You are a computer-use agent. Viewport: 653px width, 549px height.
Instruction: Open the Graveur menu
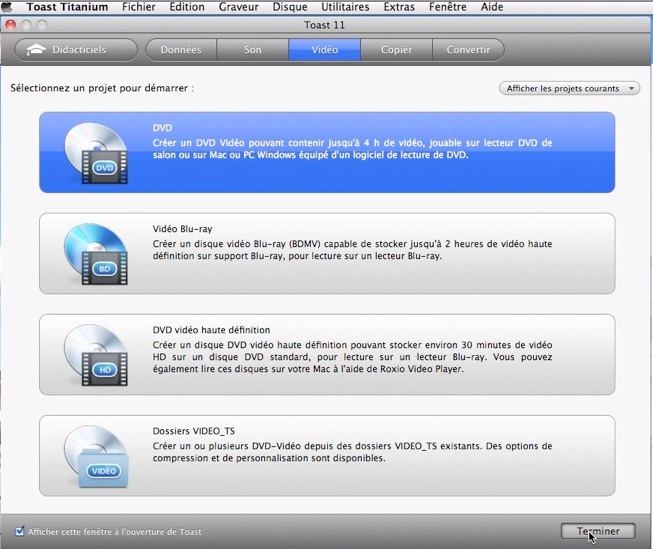(x=239, y=7)
